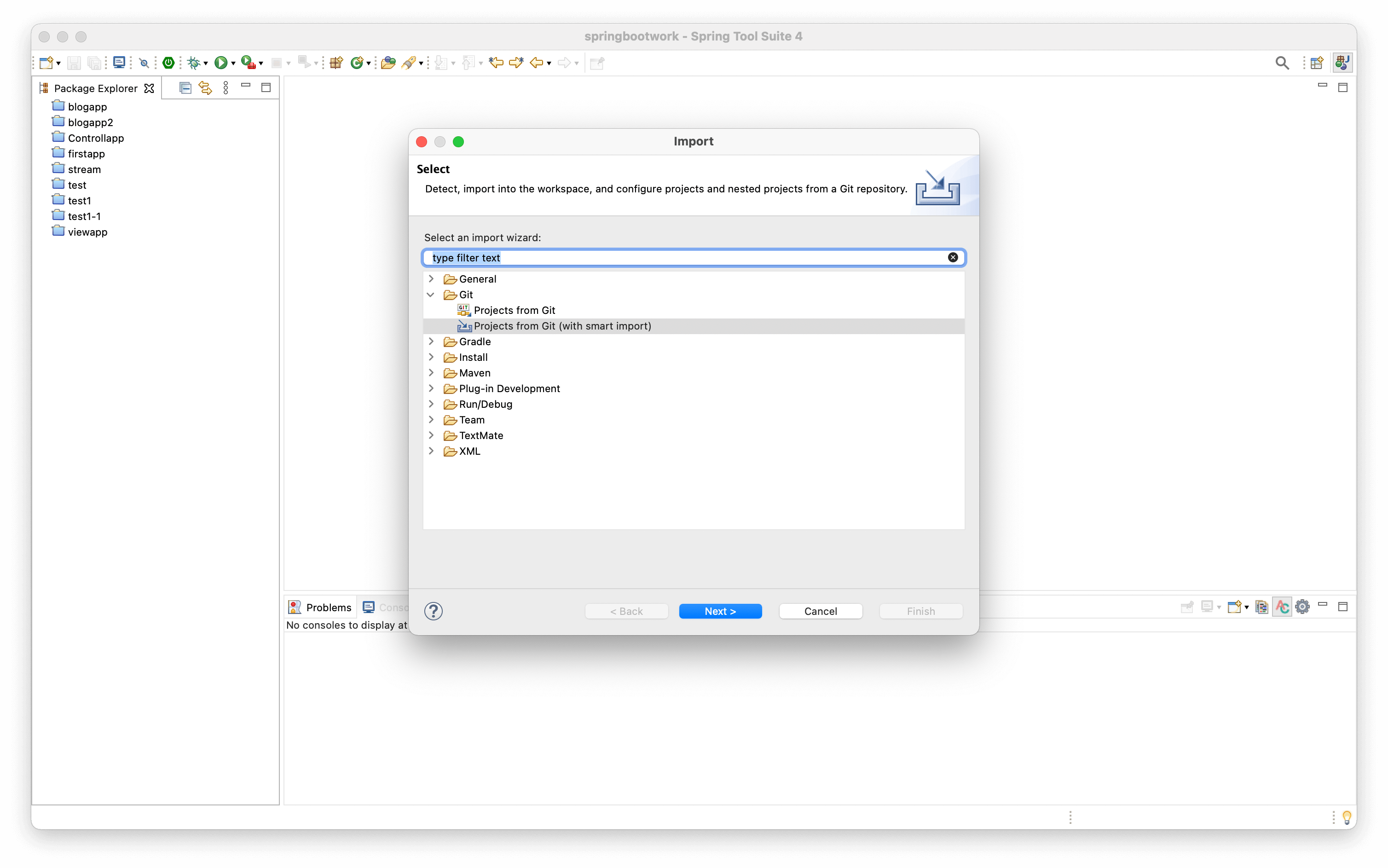Image resolution: width=1388 pixels, height=868 pixels.
Task: Collapse the Git import category
Action: pos(431,295)
